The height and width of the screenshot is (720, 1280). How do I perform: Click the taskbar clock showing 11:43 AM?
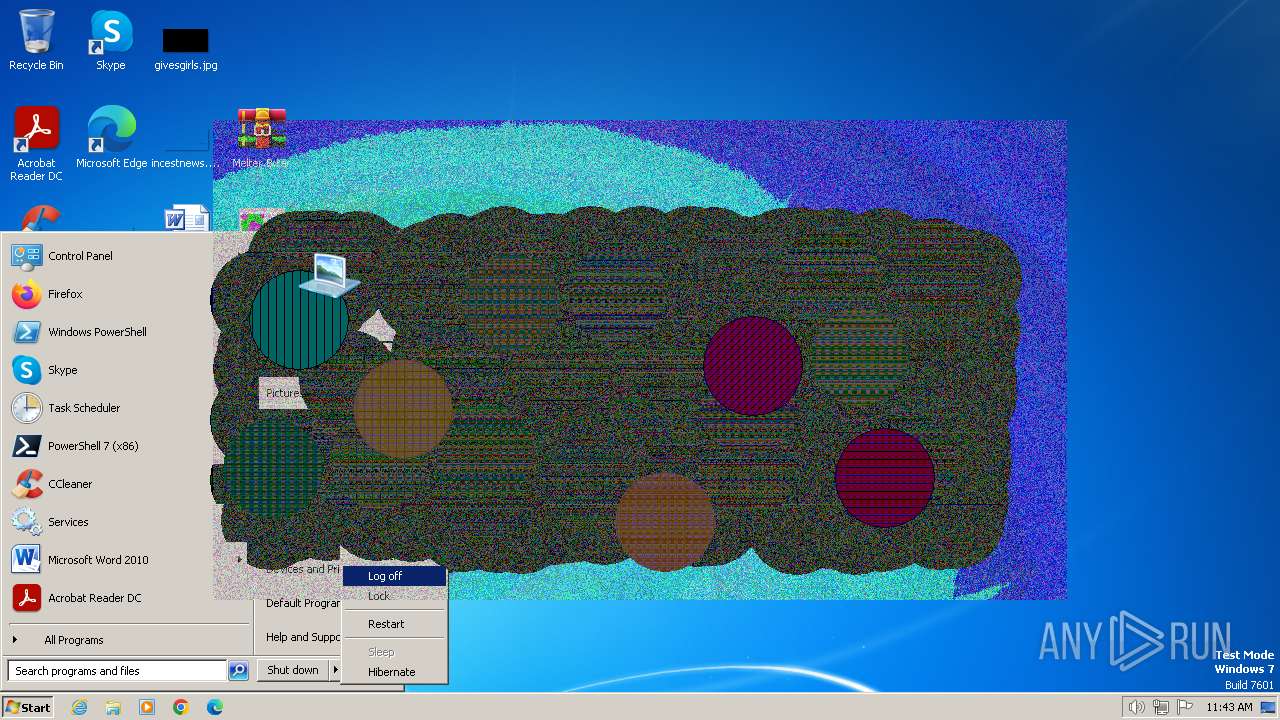1229,707
